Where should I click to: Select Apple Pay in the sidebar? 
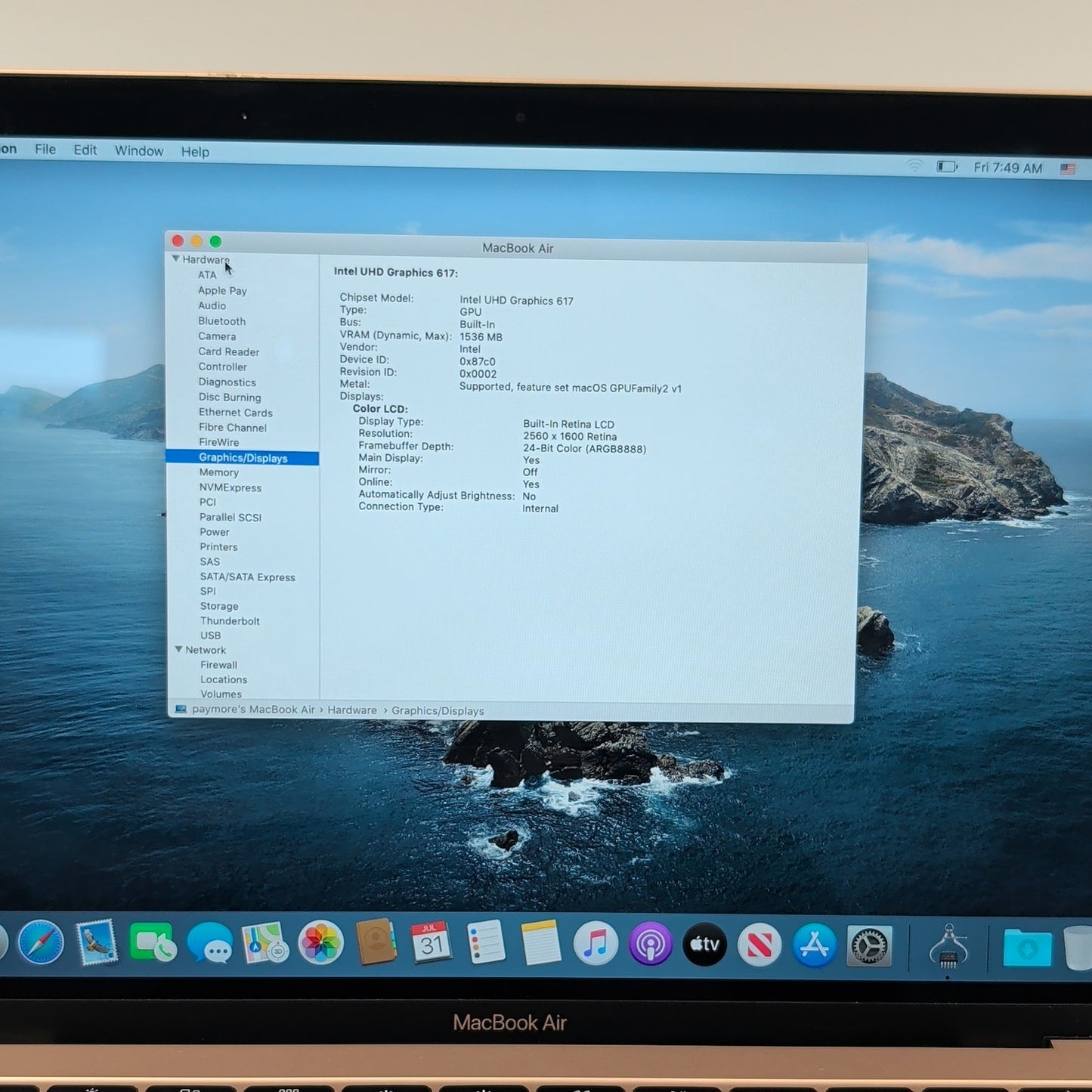222,290
